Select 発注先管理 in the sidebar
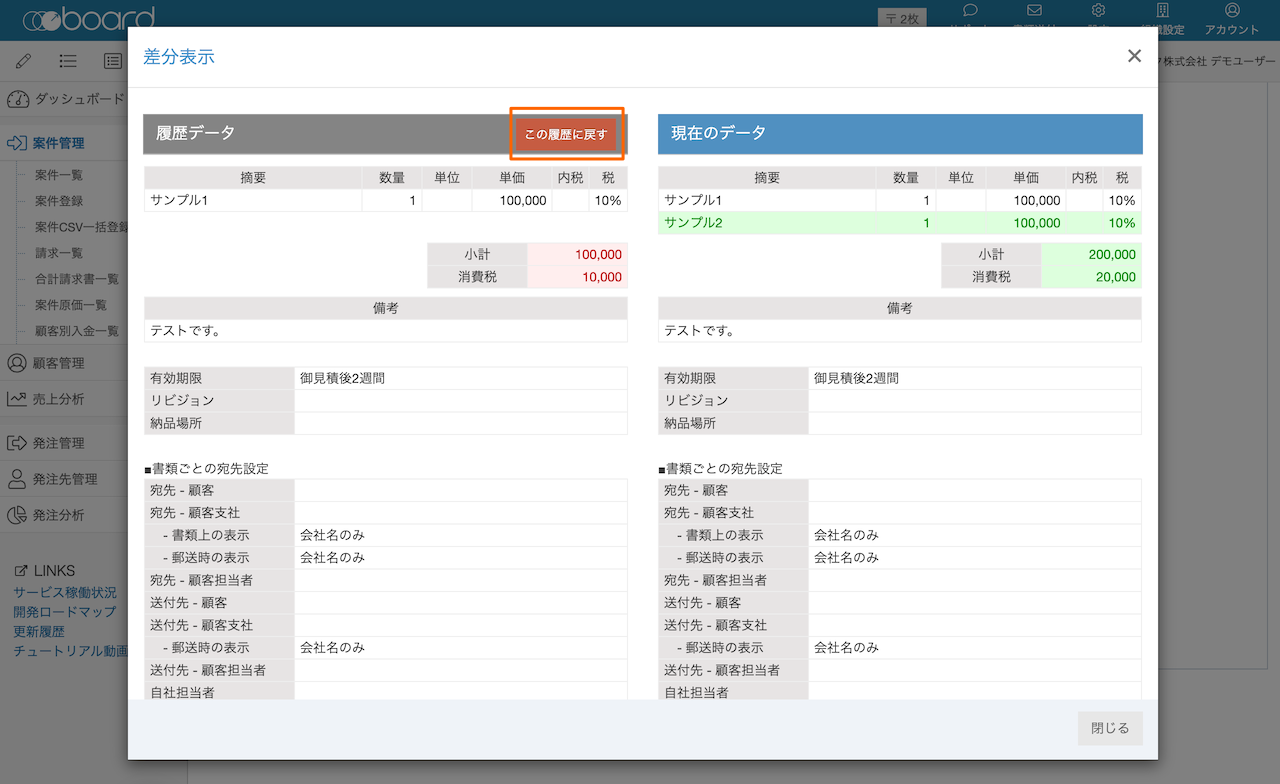Viewport: 1280px width, 784px height. click(x=65, y=479)
